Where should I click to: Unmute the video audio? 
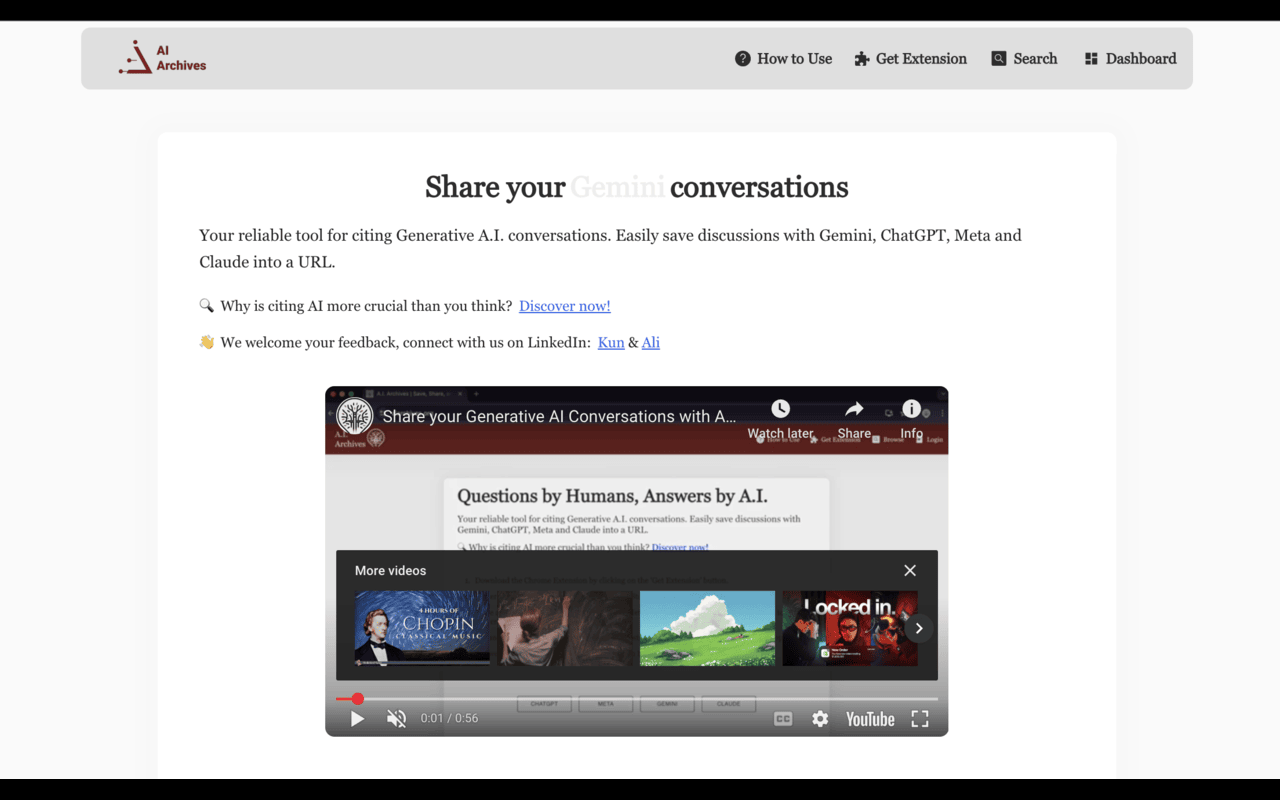click(x=397, y=718)
